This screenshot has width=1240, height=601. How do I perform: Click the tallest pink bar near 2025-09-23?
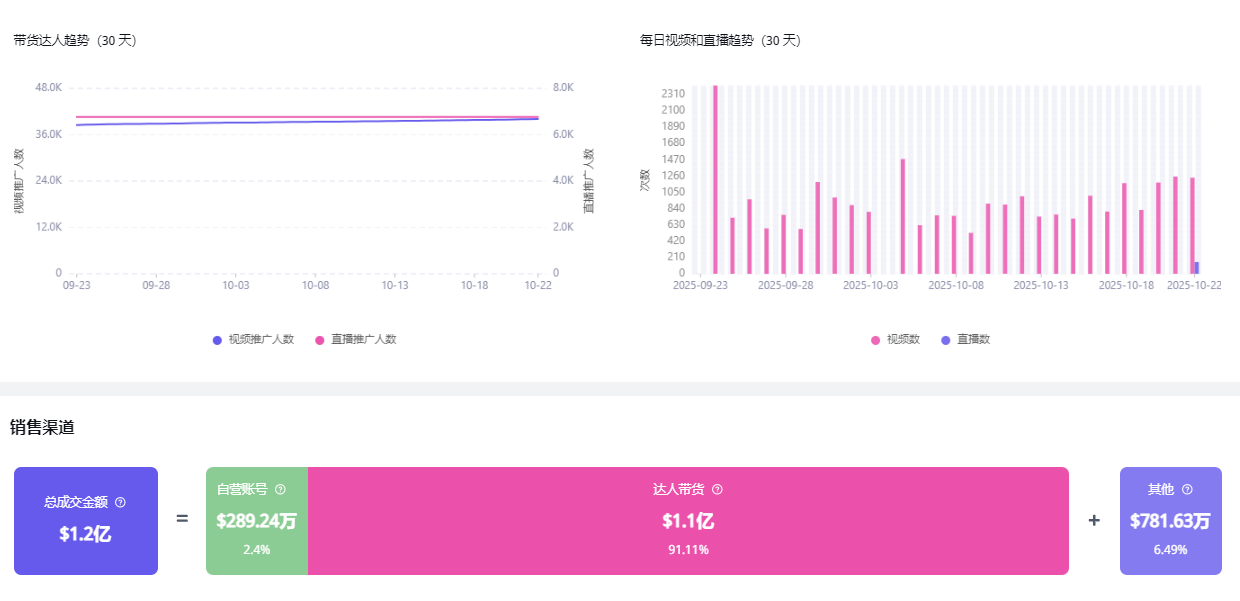(715, 180)
